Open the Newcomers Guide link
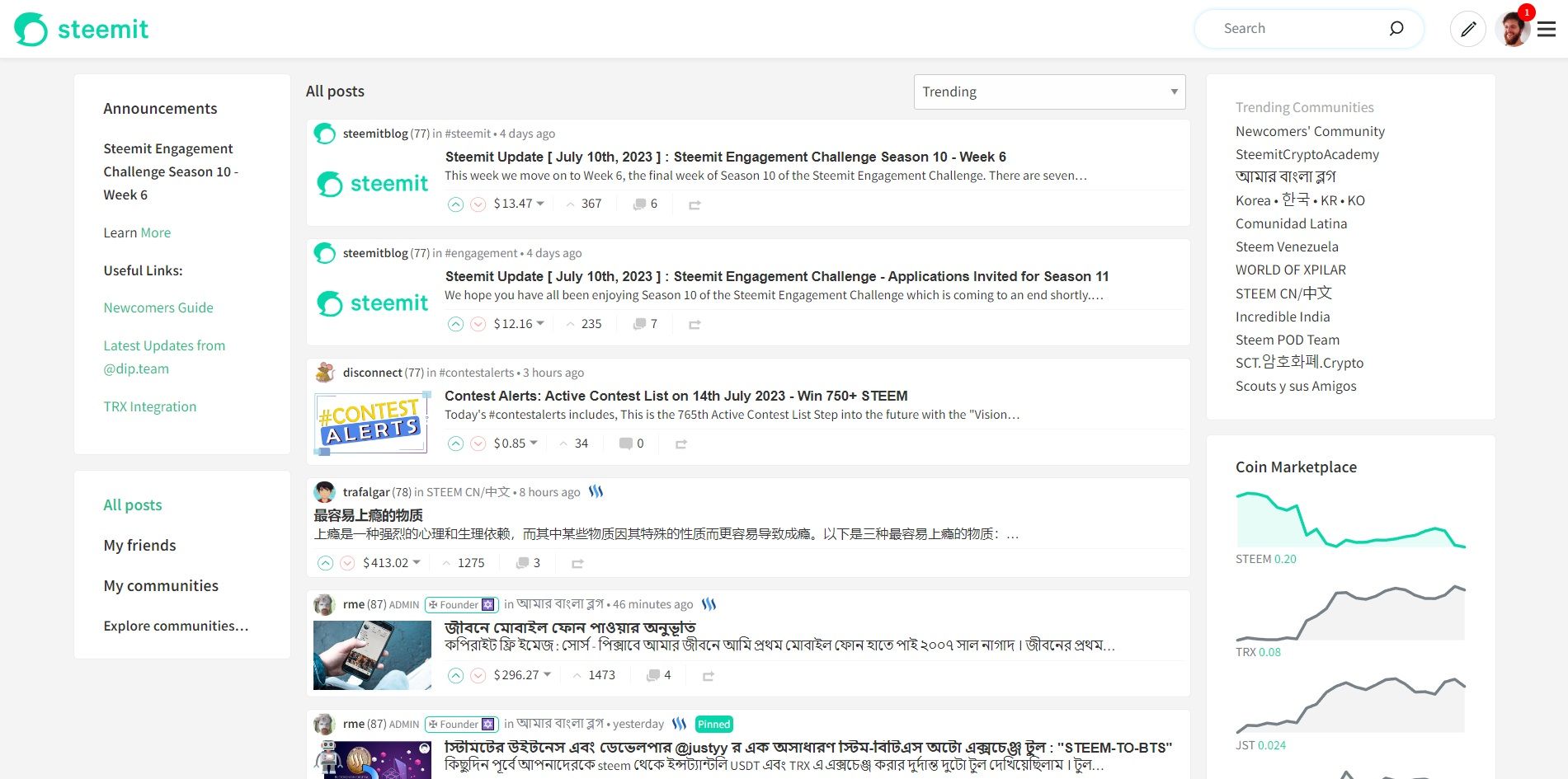 pyautogui.click(x=158, y=307)
